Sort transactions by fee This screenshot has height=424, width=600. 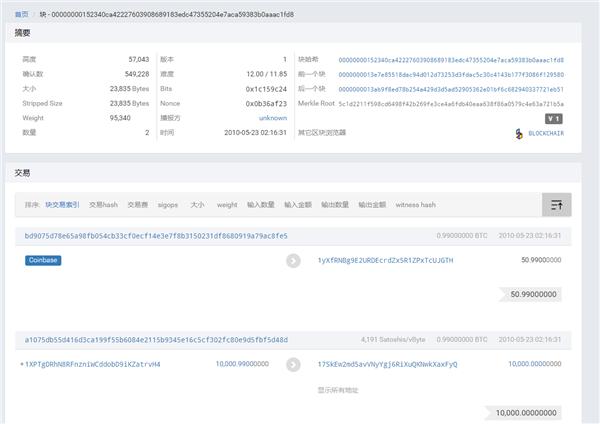click(x=138, y=205)
